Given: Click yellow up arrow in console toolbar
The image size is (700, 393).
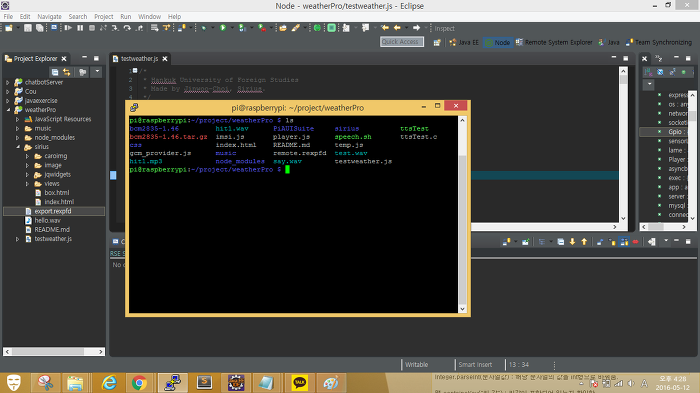Looking at the screenshot, I should point(584,242).
